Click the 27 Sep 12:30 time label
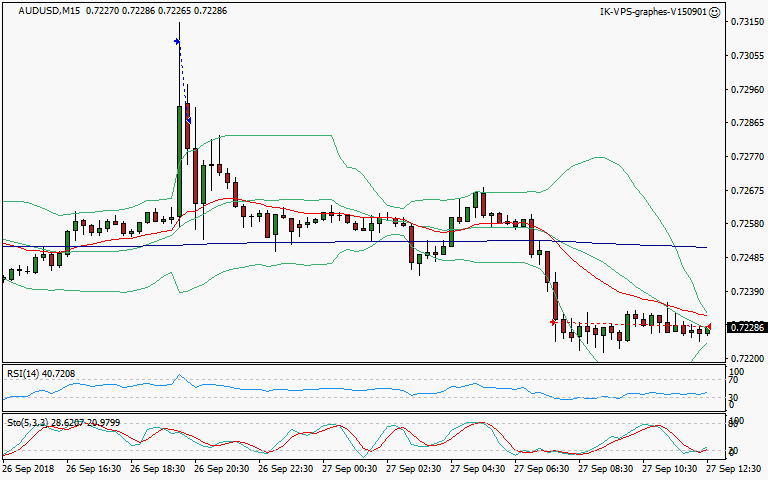Viewport: 768px width, 480px height. [737, 467]
